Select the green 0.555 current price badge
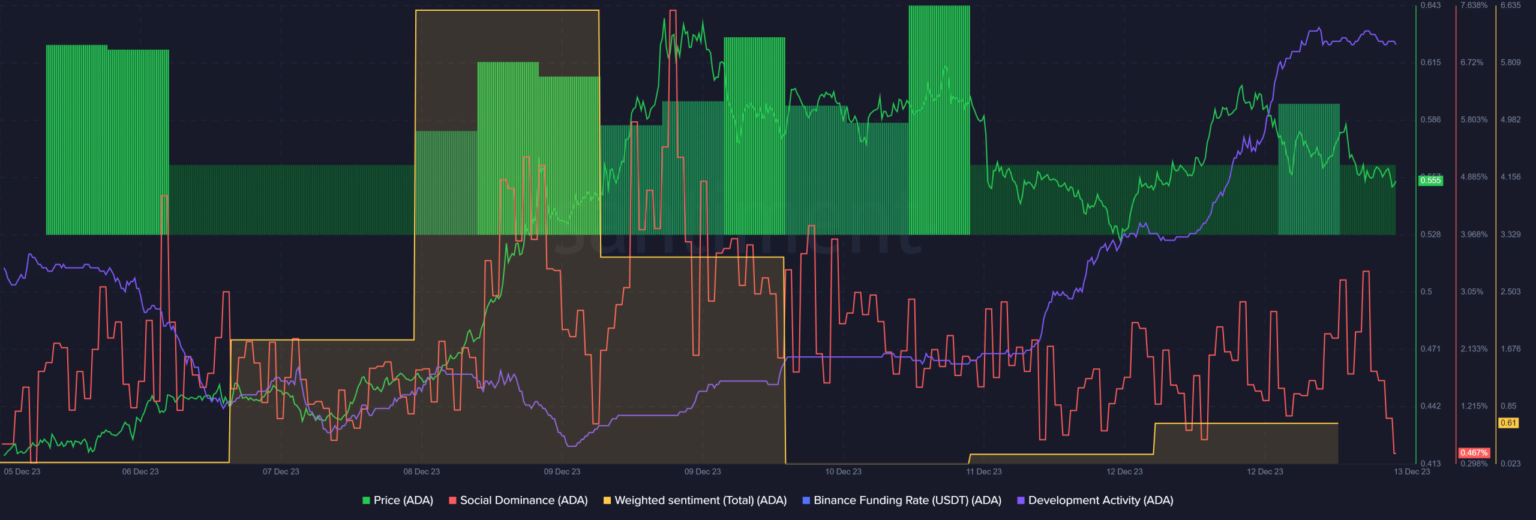Image resolution: width=1536 pixels, height=520 pixels. 1430,181
